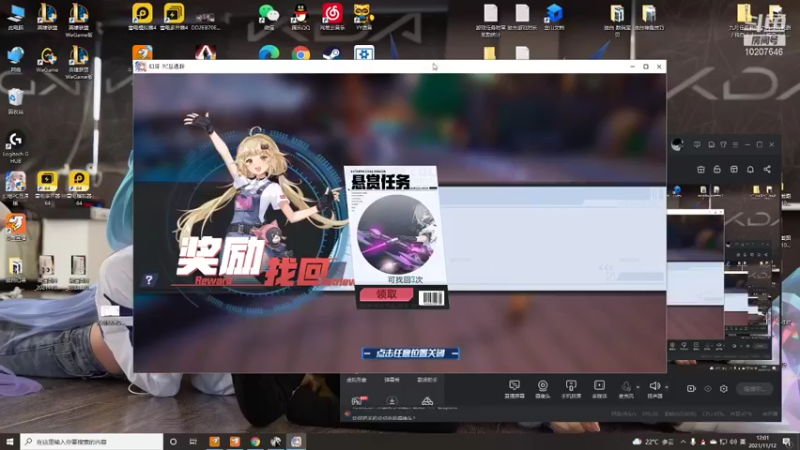Viewport: 800px width, 450px height.
Task: Open the hamburger menu in streaming tool header
Action: 735,145
